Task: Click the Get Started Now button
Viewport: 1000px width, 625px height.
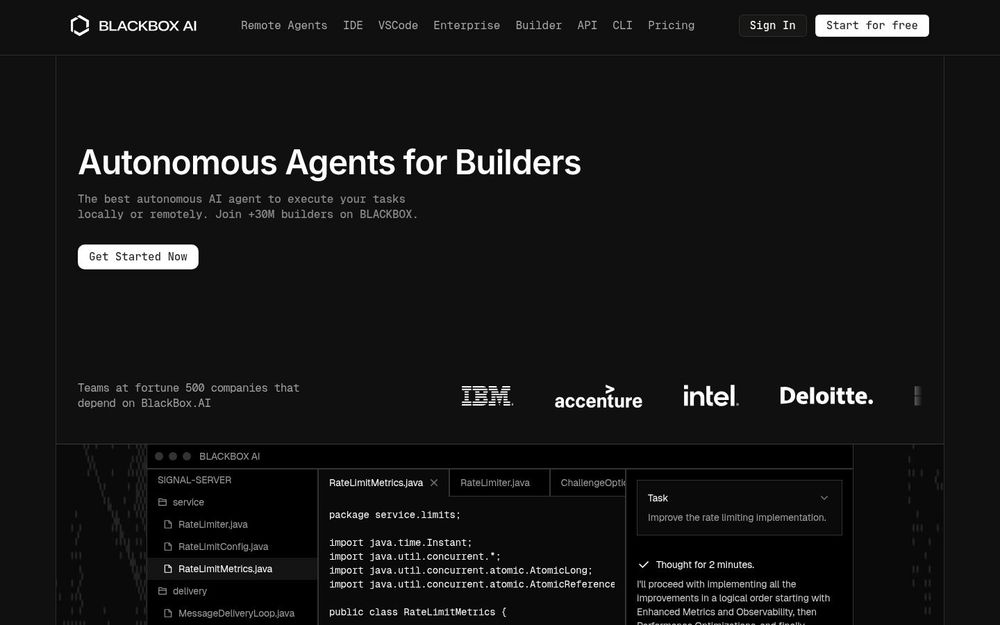Action: pos(138,256)
